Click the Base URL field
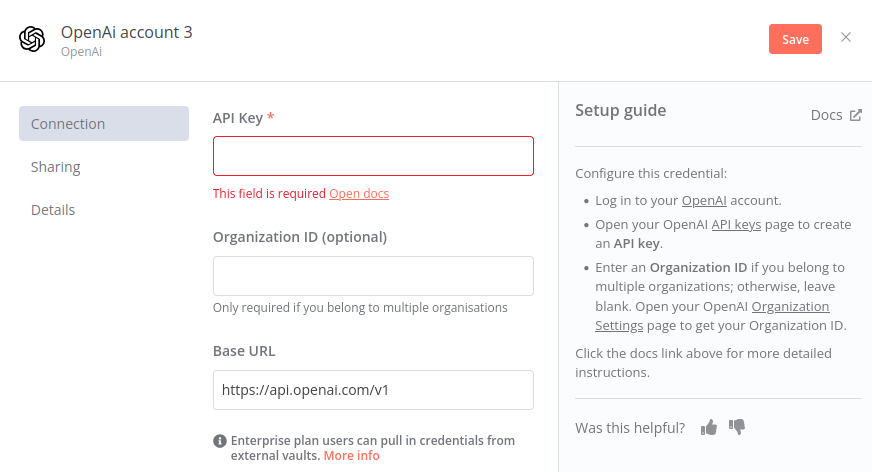 (x=373, y=390)
